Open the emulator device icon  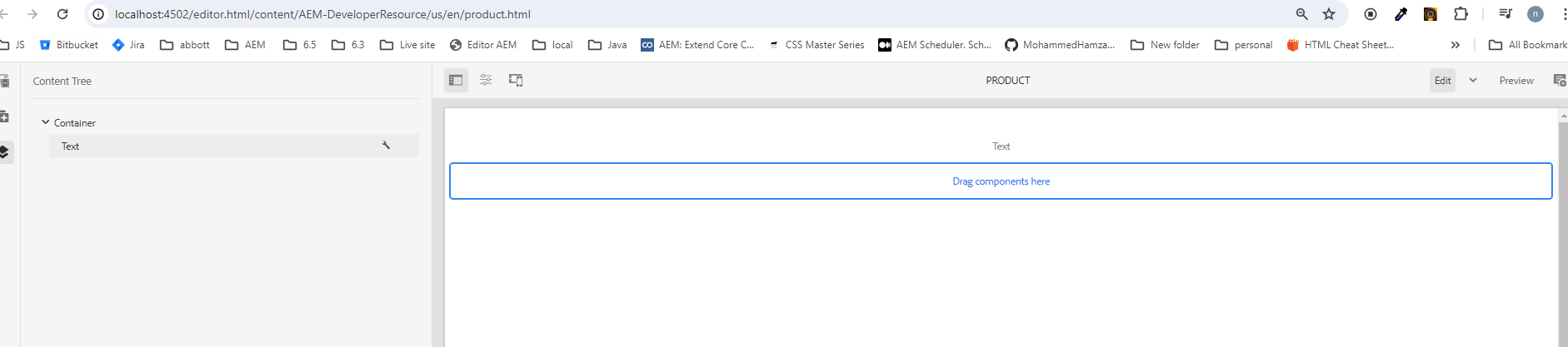(516, 81)
